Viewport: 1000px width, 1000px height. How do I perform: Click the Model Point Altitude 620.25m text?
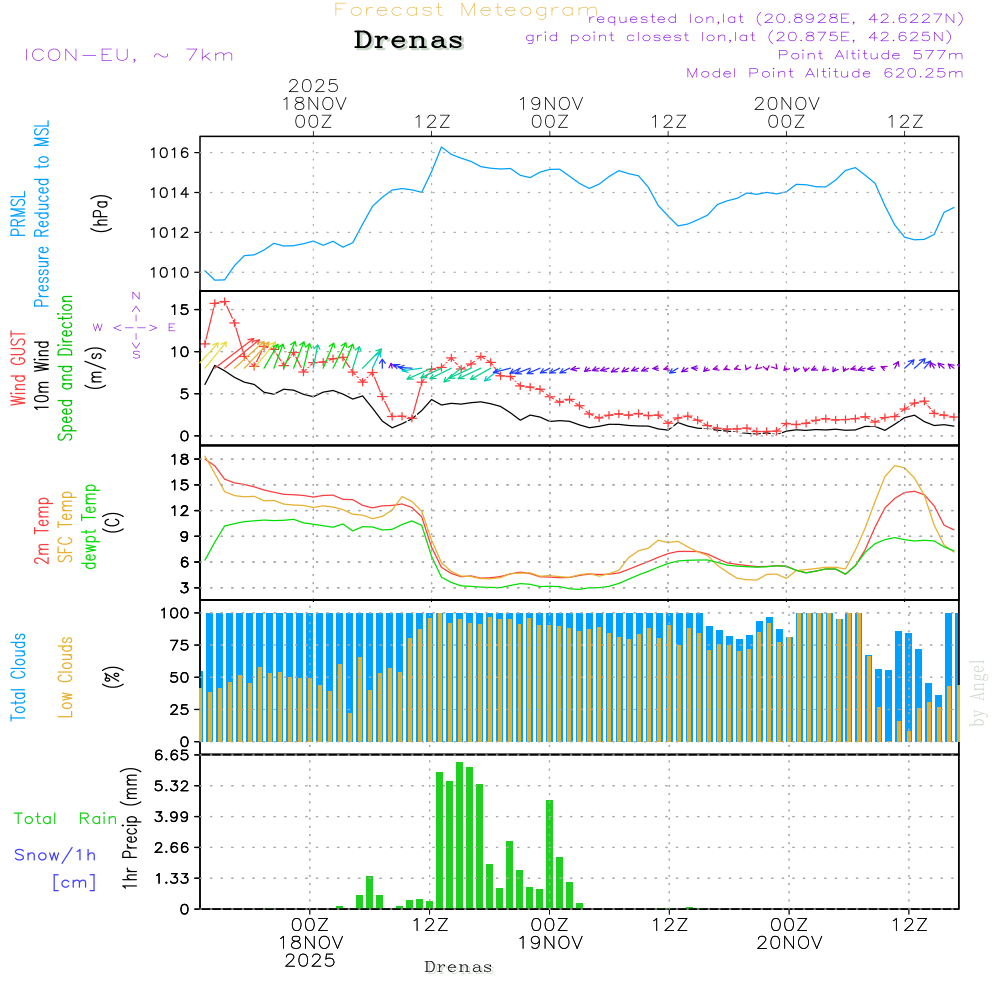[x=824, y=73]
